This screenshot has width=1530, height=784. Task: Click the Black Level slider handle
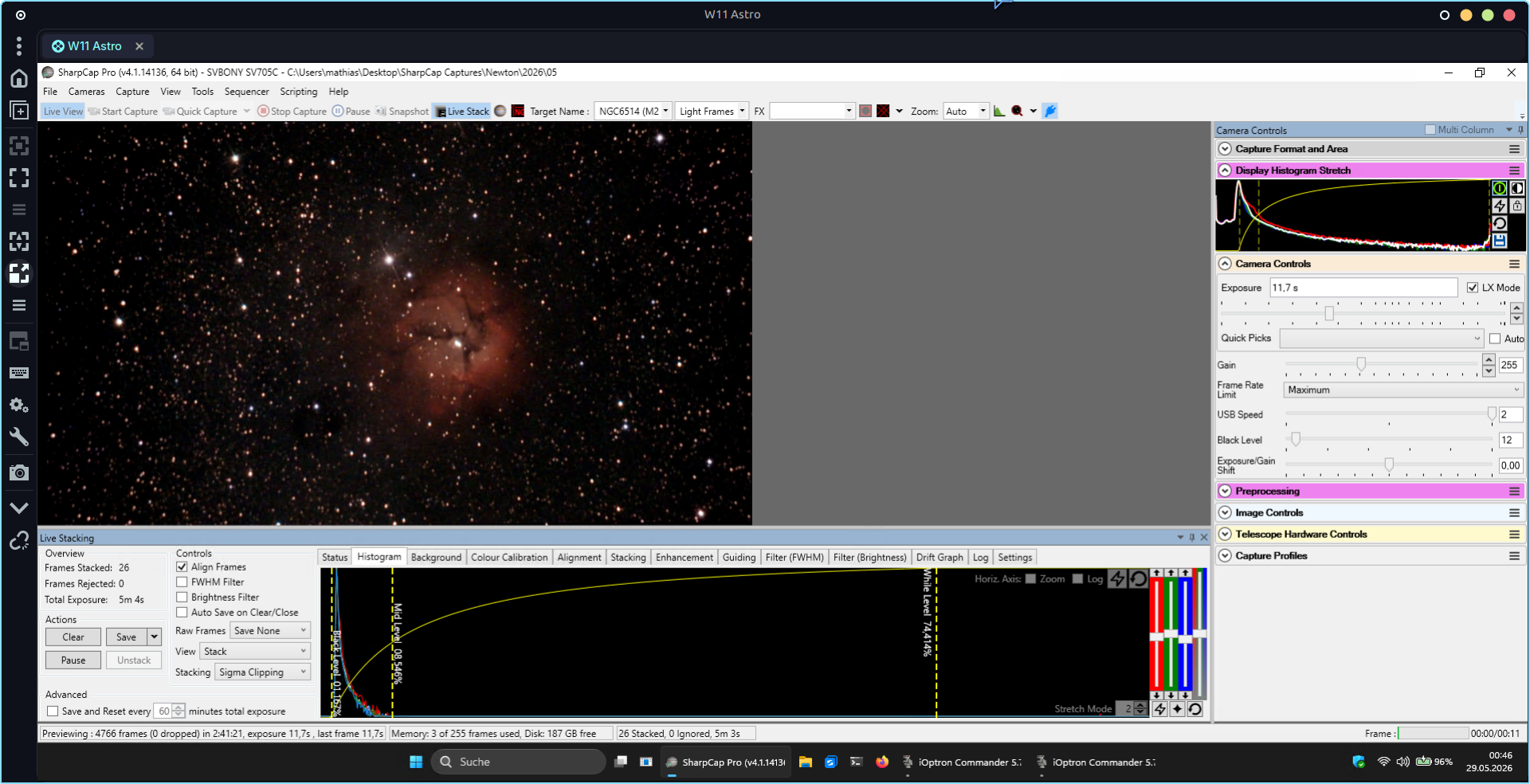coord(1296,439)
